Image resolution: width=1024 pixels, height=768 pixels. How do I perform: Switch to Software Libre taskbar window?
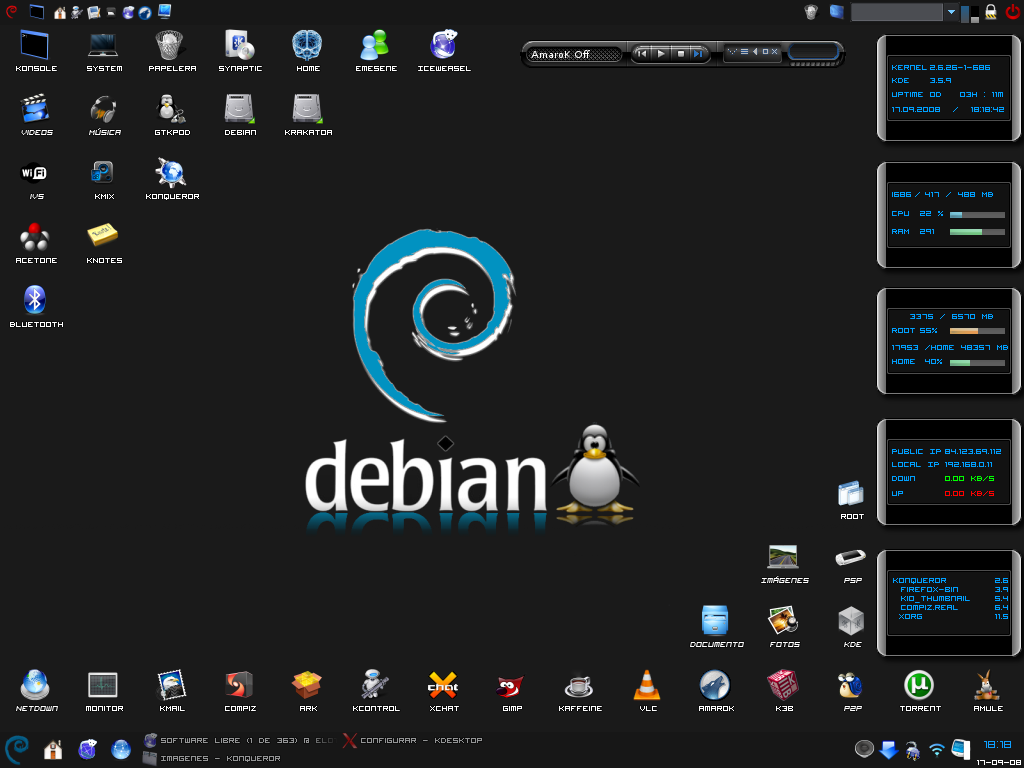click(x=239, y=741)
